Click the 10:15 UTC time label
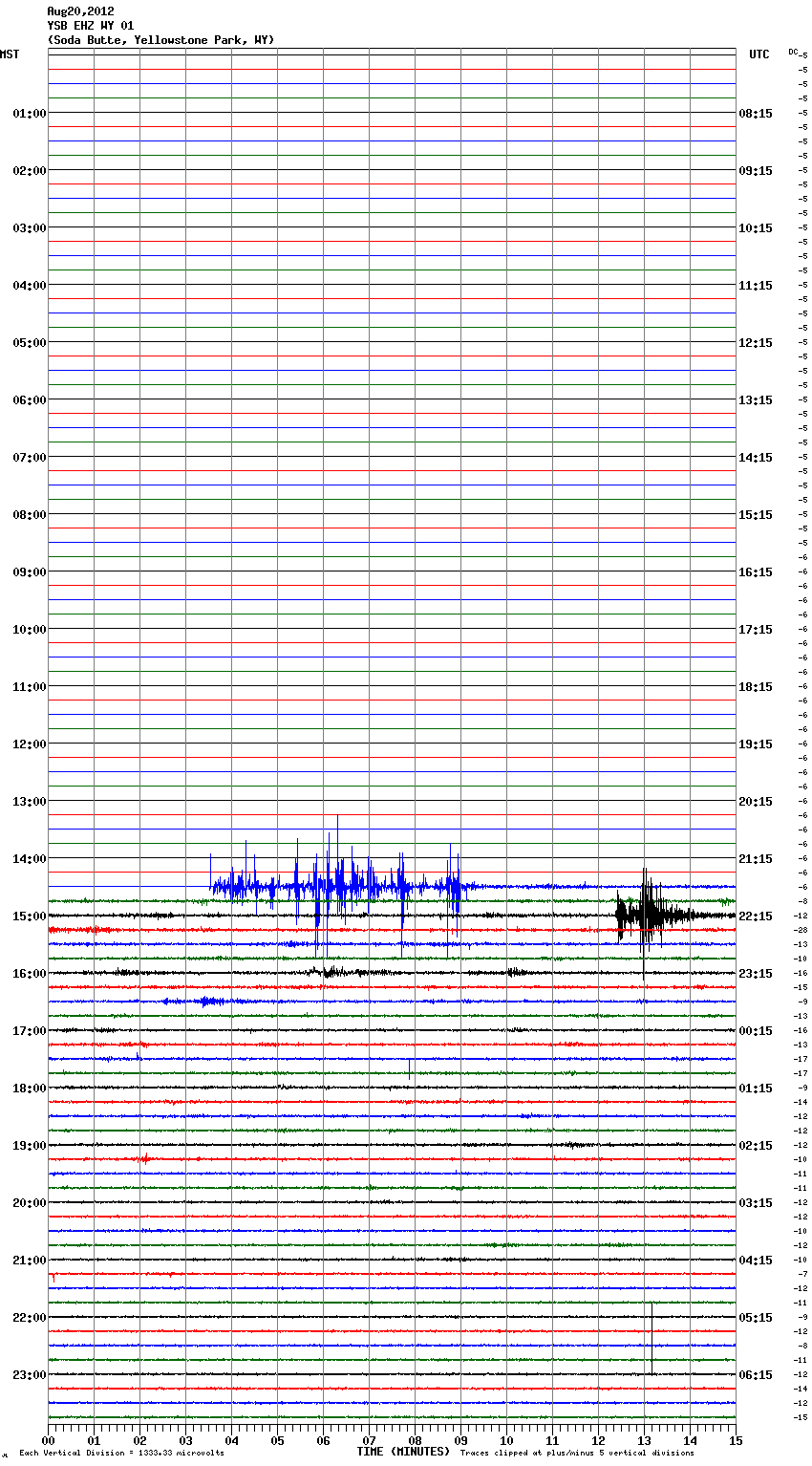The width and height of the screenshot is (812, 1466). [756, 228]
